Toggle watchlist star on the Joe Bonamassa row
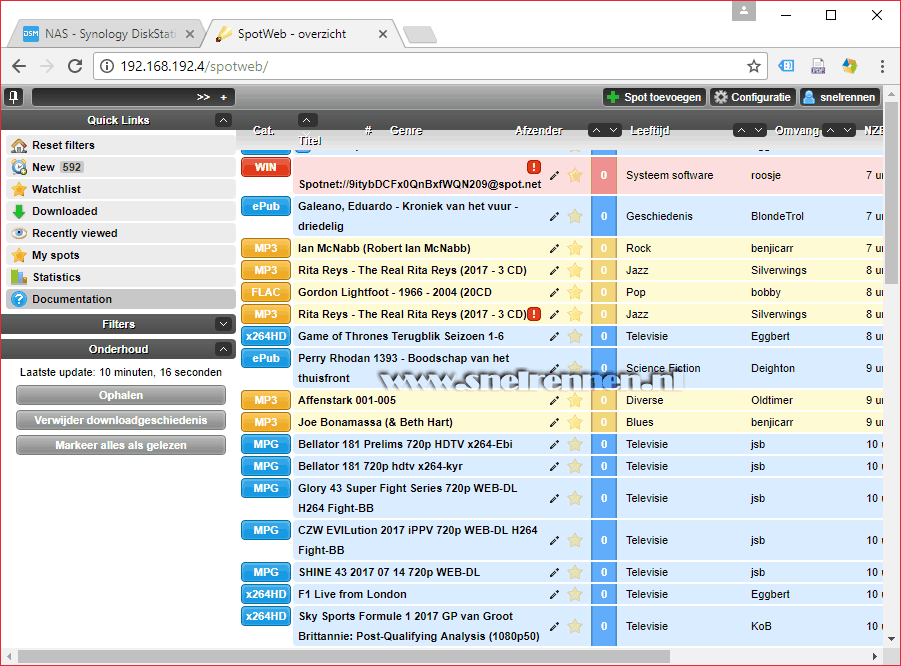 coord(575,423)
